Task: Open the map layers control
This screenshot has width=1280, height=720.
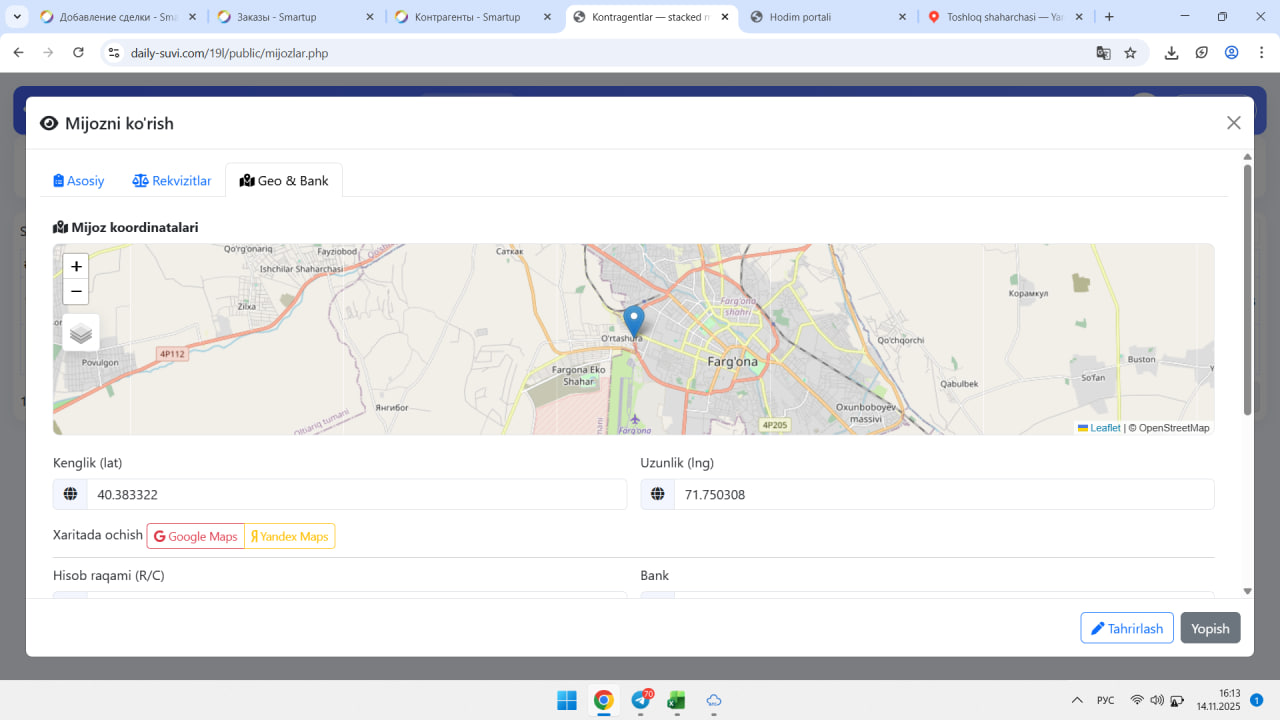Action: click(x=81, y=333)
